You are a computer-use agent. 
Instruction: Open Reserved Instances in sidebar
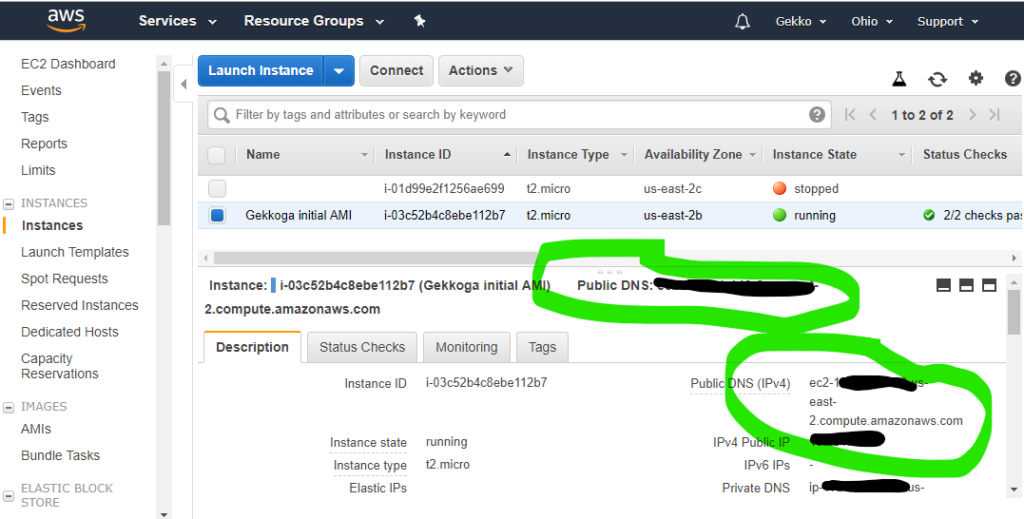80,306
